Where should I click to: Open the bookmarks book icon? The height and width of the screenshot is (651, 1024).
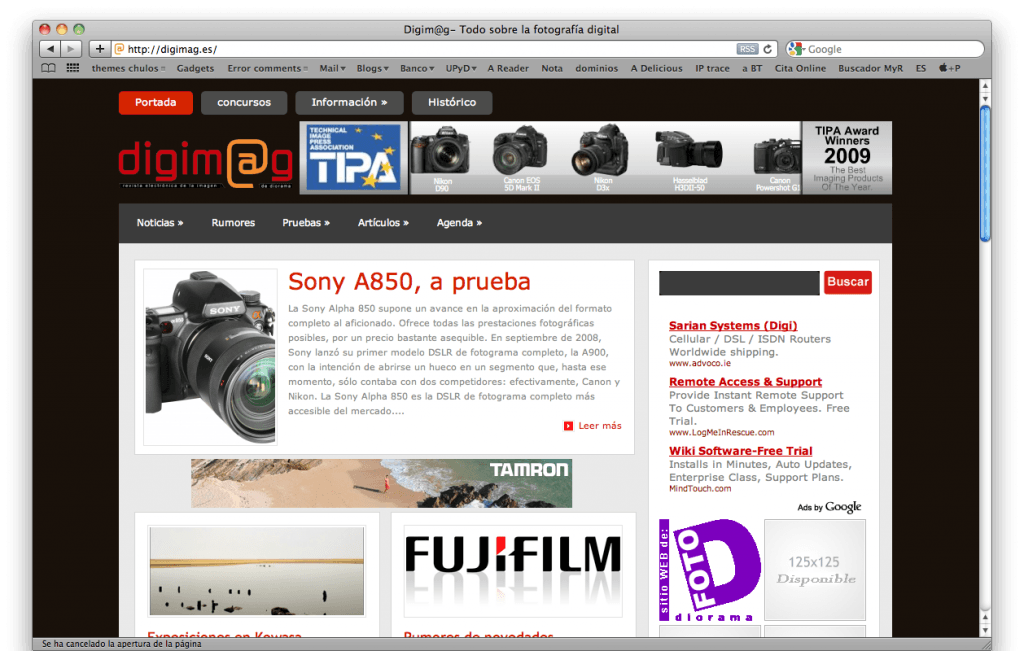click(48, 68)
